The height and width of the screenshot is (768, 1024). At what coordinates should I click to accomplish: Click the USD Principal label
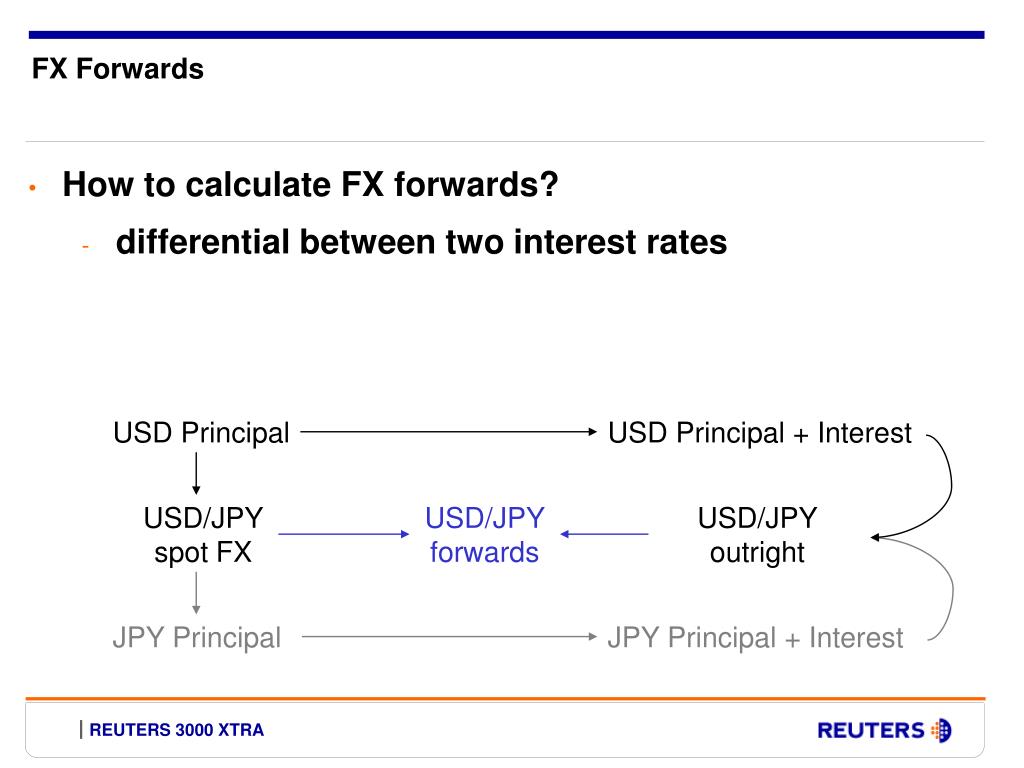coord(201,432)
